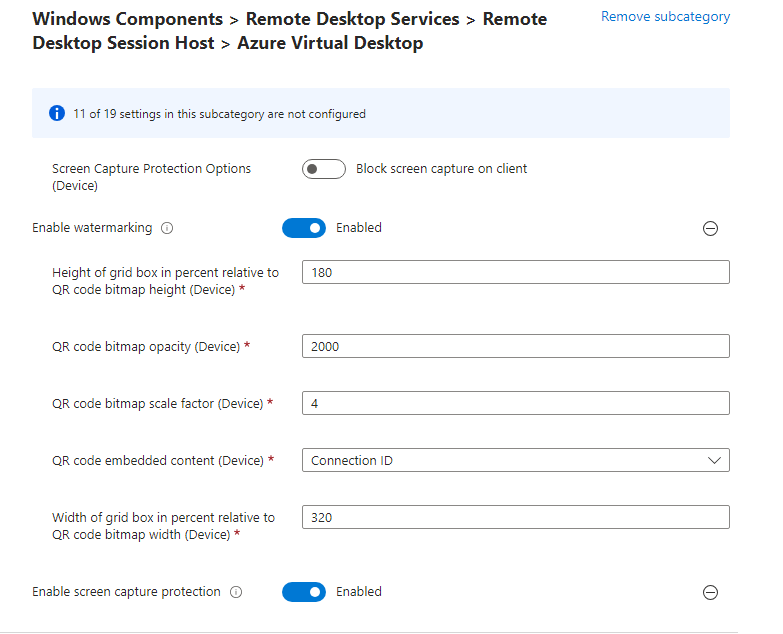Screen dimensions: 783x634
Task: Edit QR code bitmap opacity field showing 2000
Action: click(x=515, y=346)
